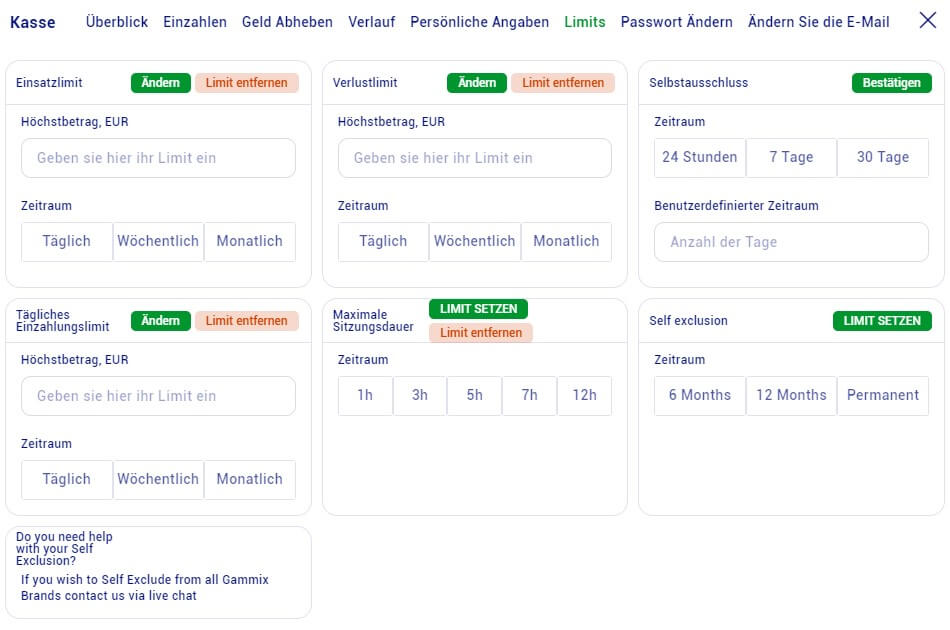The height and width of the screenshot is (630, 950).
Task: Click LIMIT SETZEN for Self exclusion
Action: pos(882,321)
